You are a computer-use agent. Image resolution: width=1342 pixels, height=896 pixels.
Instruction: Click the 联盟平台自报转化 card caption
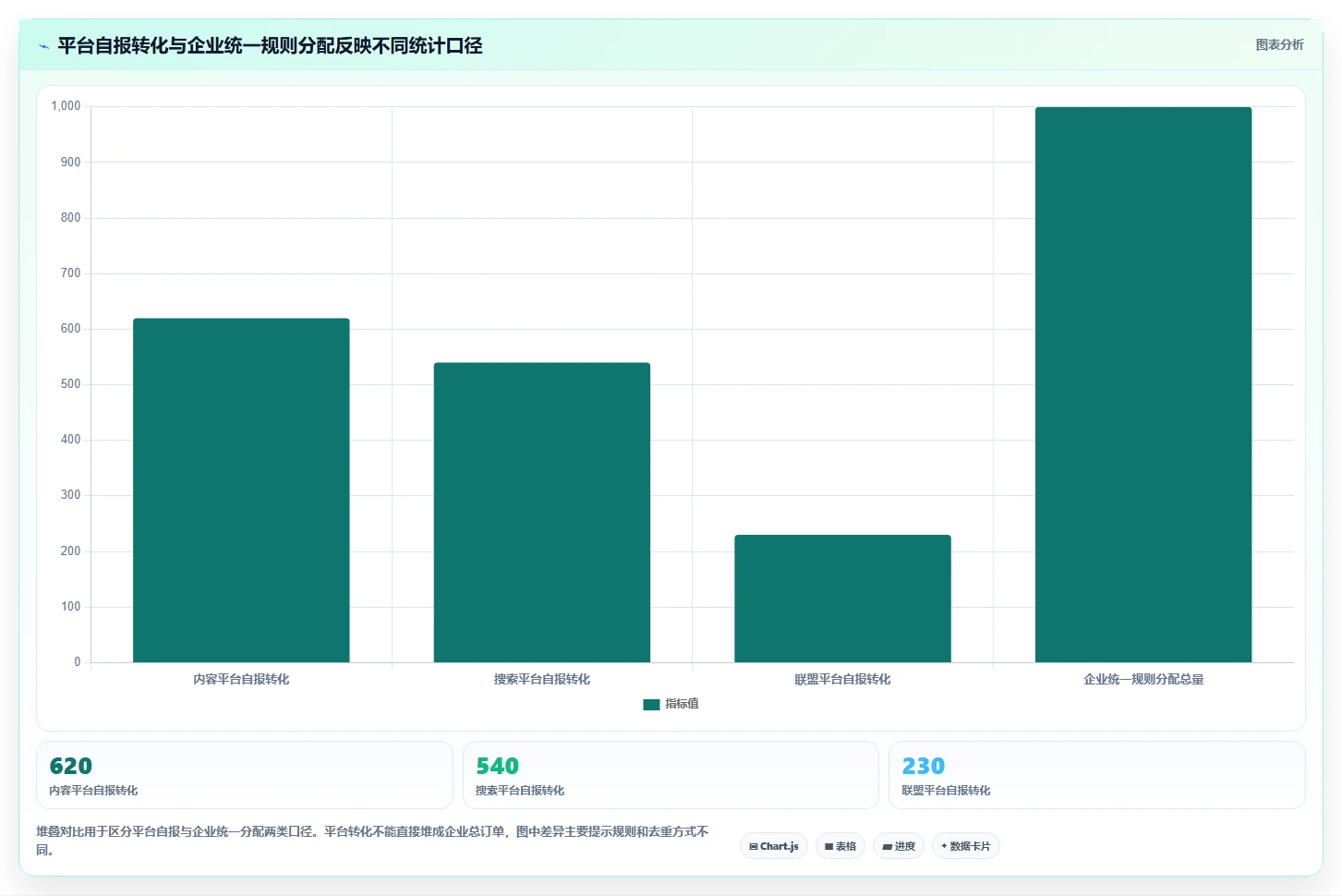tap(946, 791)
